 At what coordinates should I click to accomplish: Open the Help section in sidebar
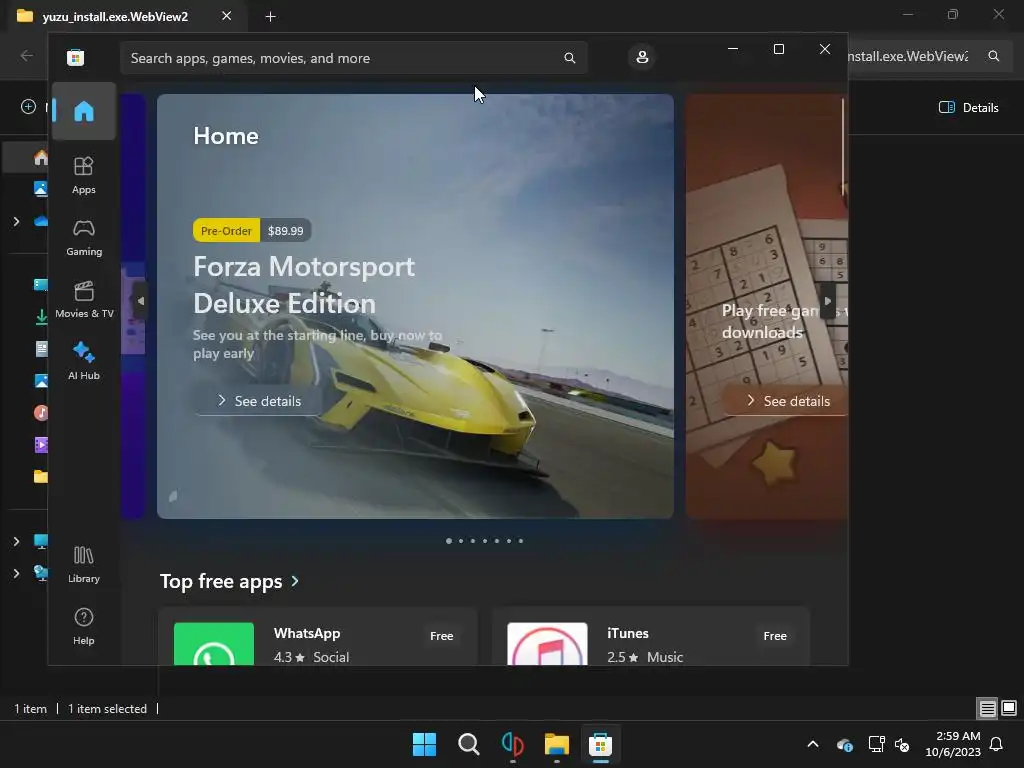[84, 626]
